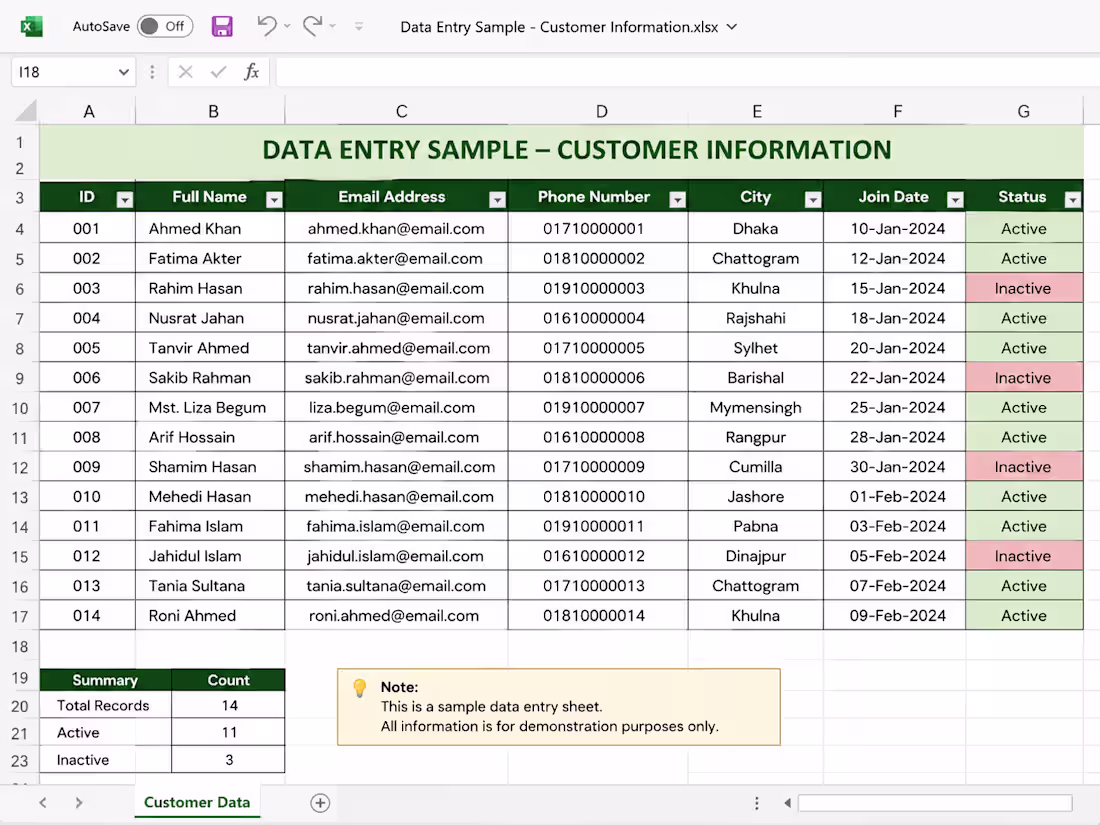Click the next sheet arrow
Viewport: 1100px width, 825px height.
coord(79,803)
